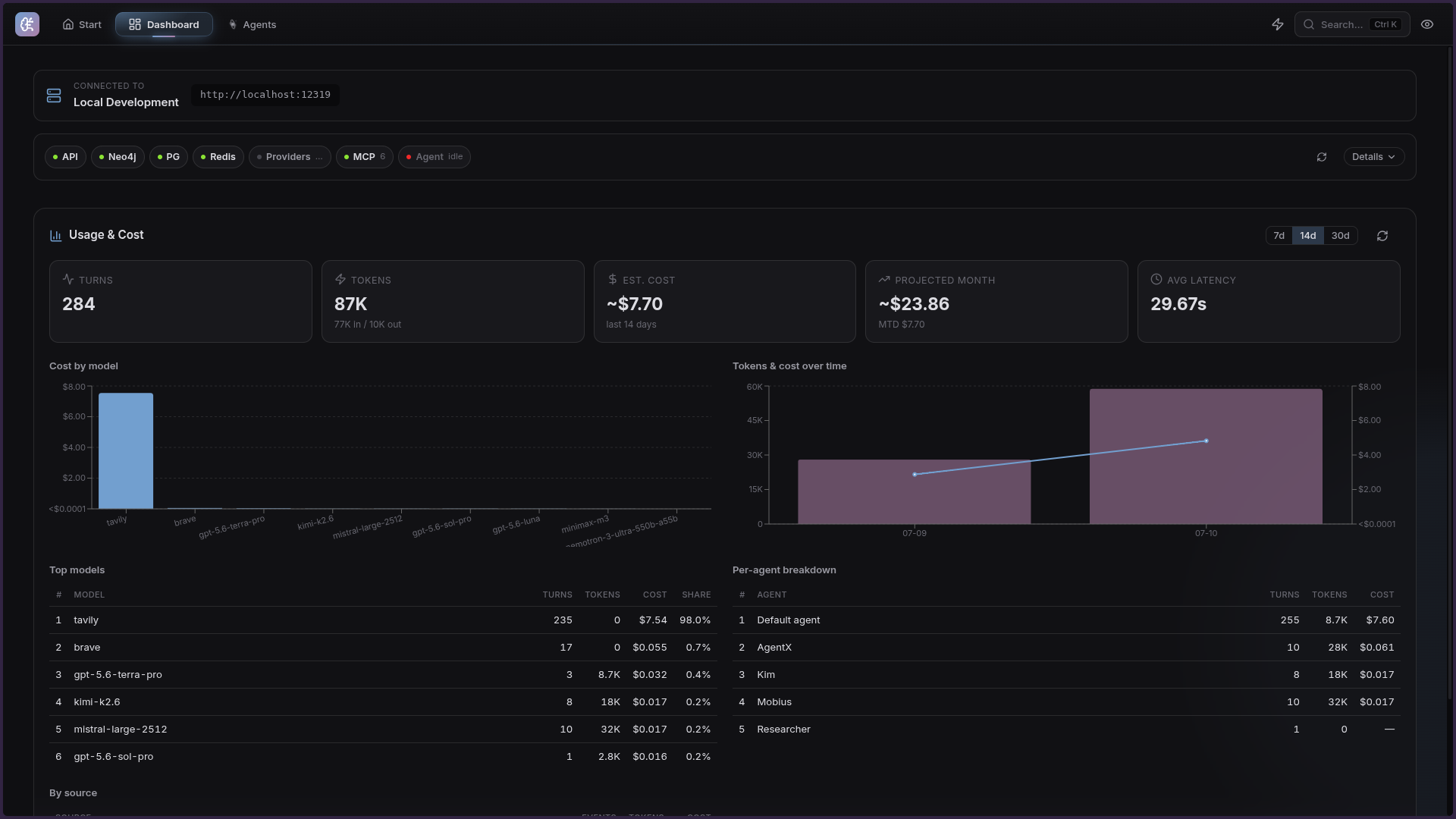Click the Est. Cost dollar icon
Viewport: 1456px width, 819px height.
click(x=612, y=279)
